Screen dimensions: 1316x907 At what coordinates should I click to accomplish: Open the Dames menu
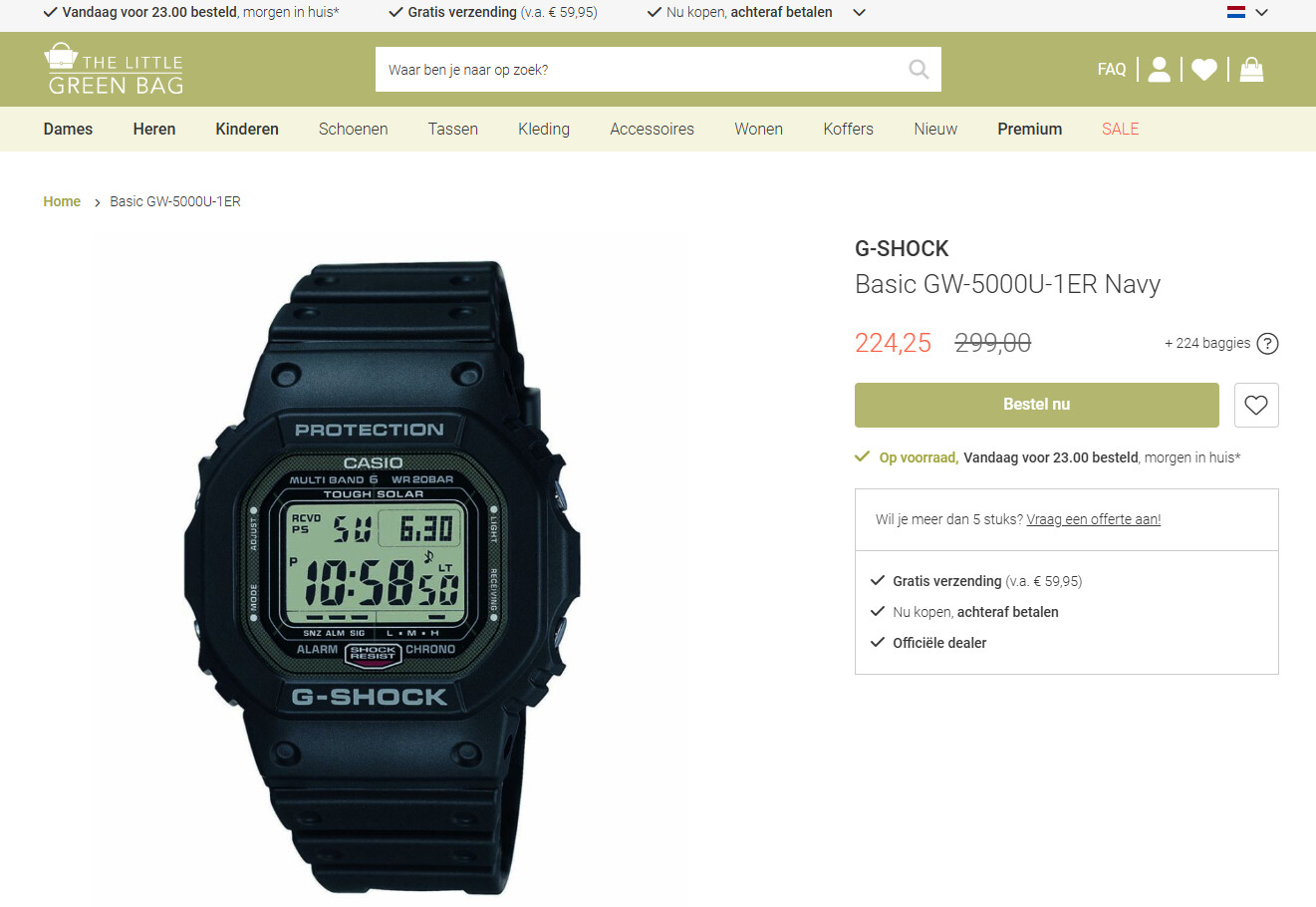[68, 129]
